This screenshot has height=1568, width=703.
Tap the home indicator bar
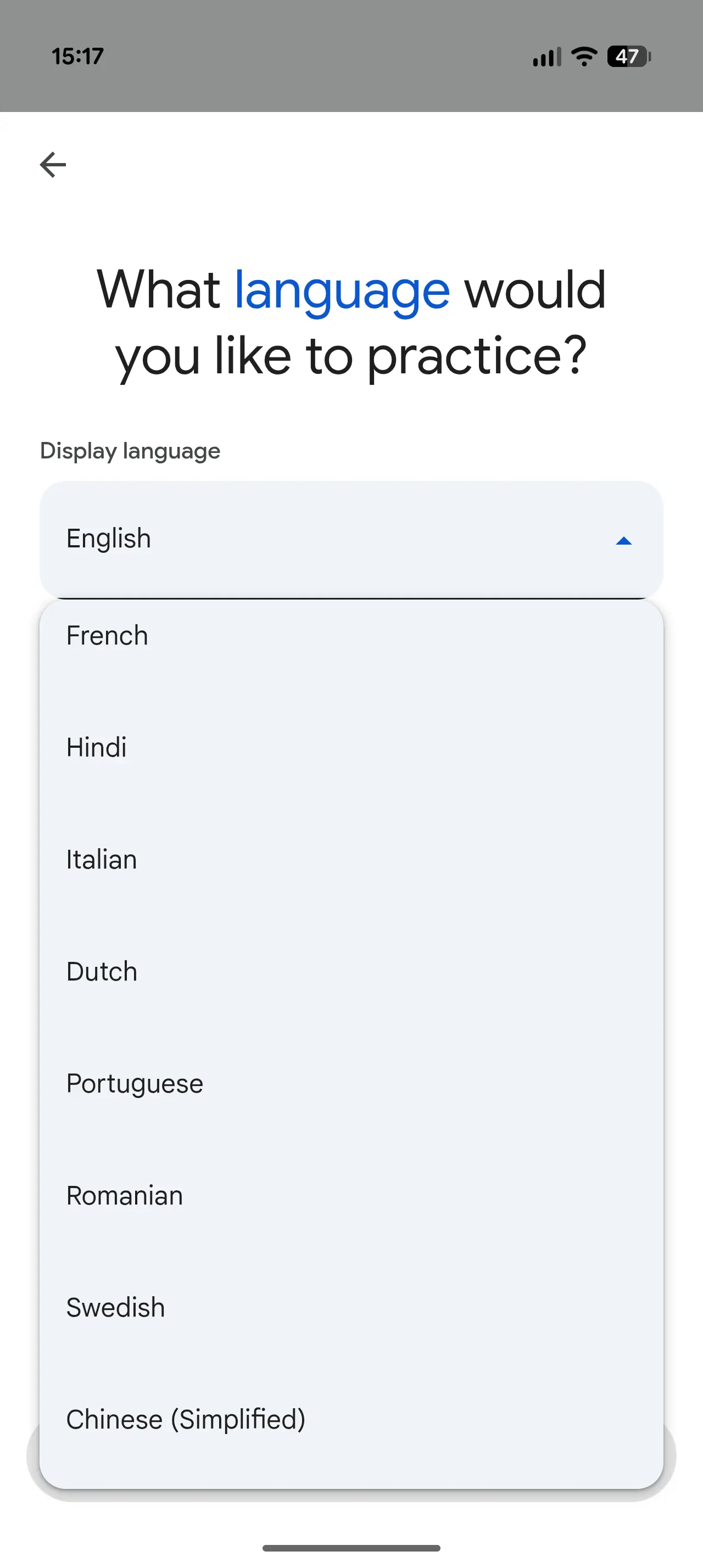[351, 1548]
